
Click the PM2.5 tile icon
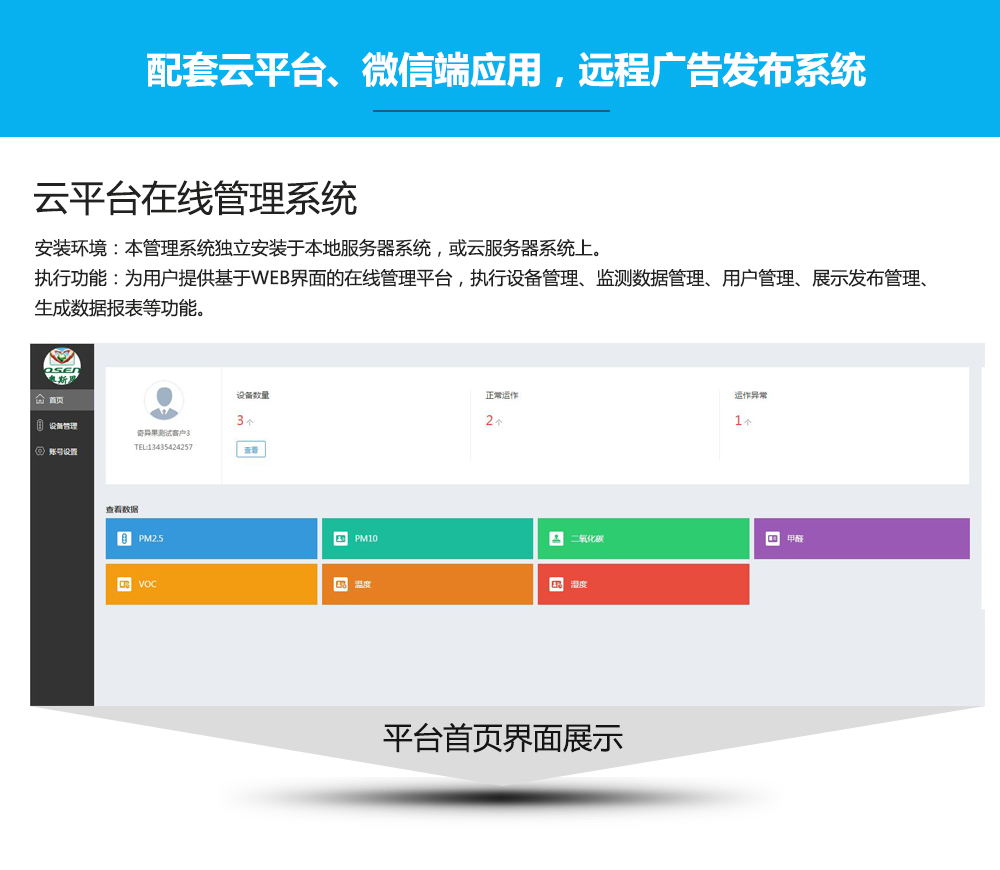[124, 538]
